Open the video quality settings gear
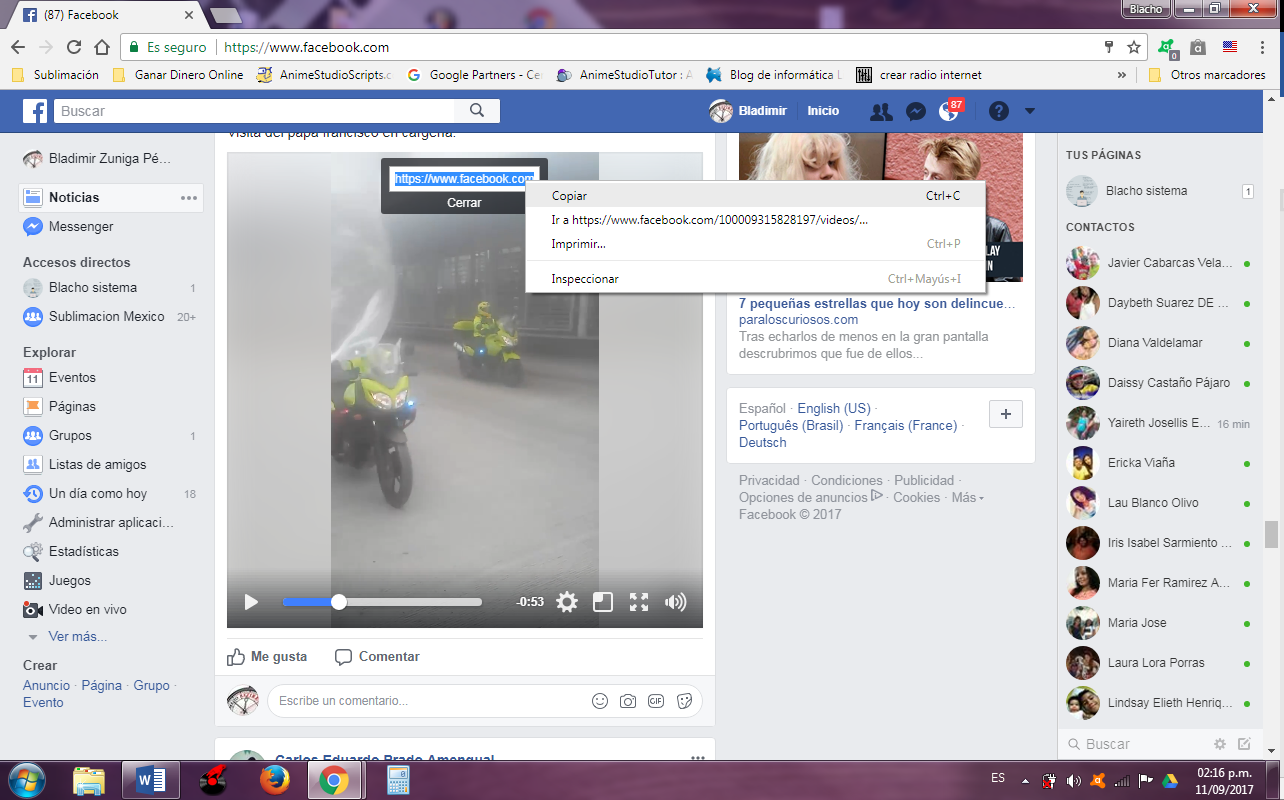 (x=566, y=601)
